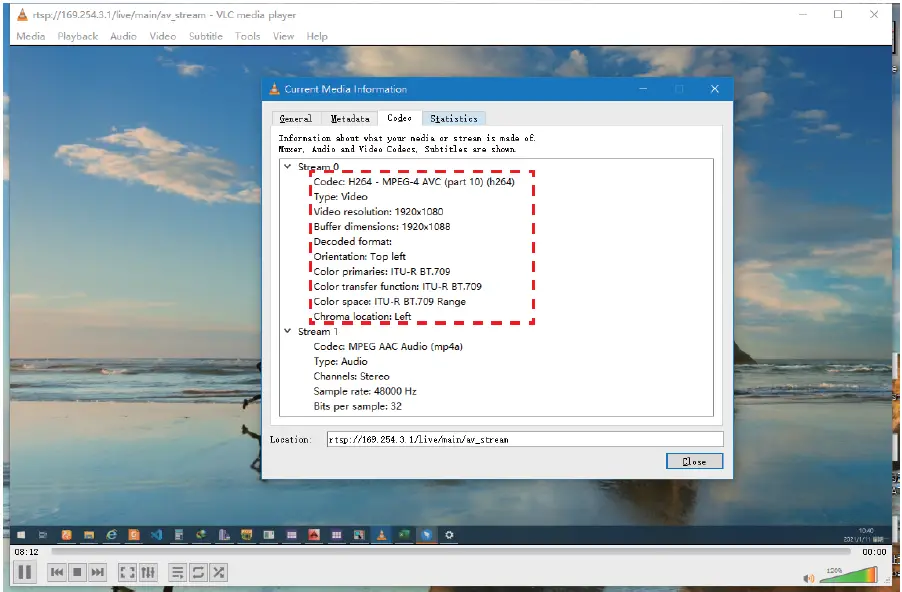Collapse the Stream 1 tree node

click(288, 331)
